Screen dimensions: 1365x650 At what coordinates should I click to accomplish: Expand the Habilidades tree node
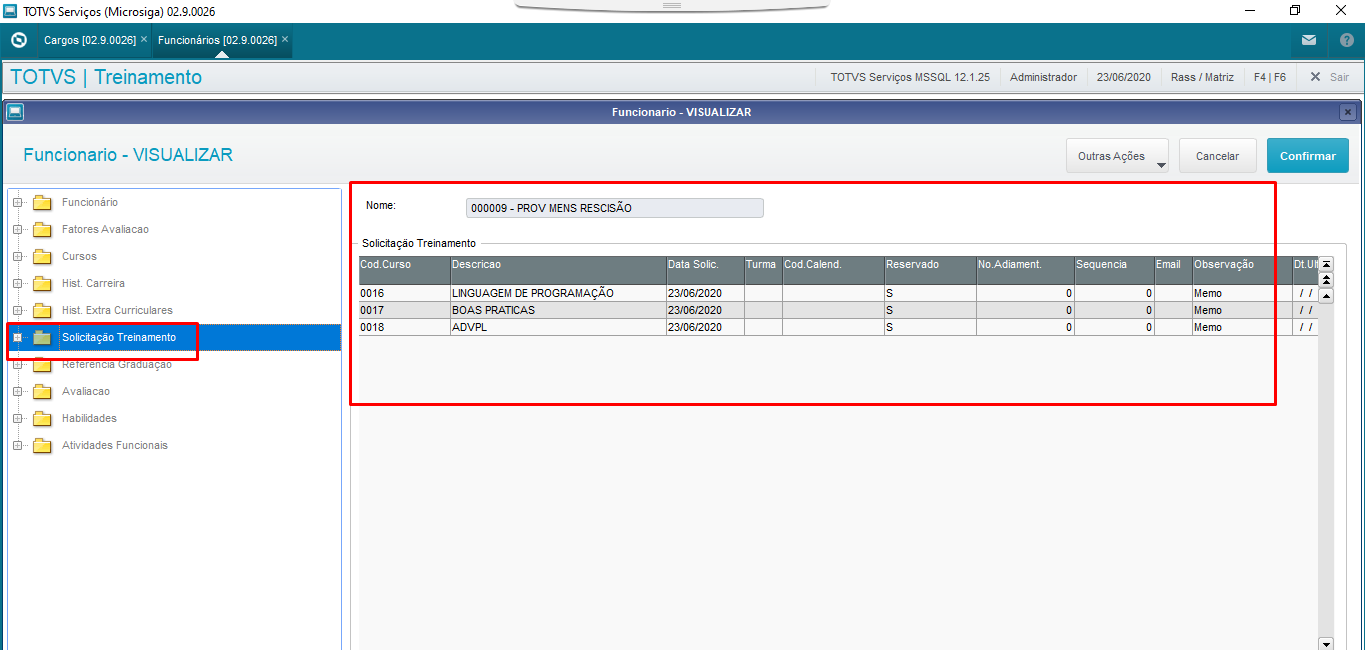17,419
